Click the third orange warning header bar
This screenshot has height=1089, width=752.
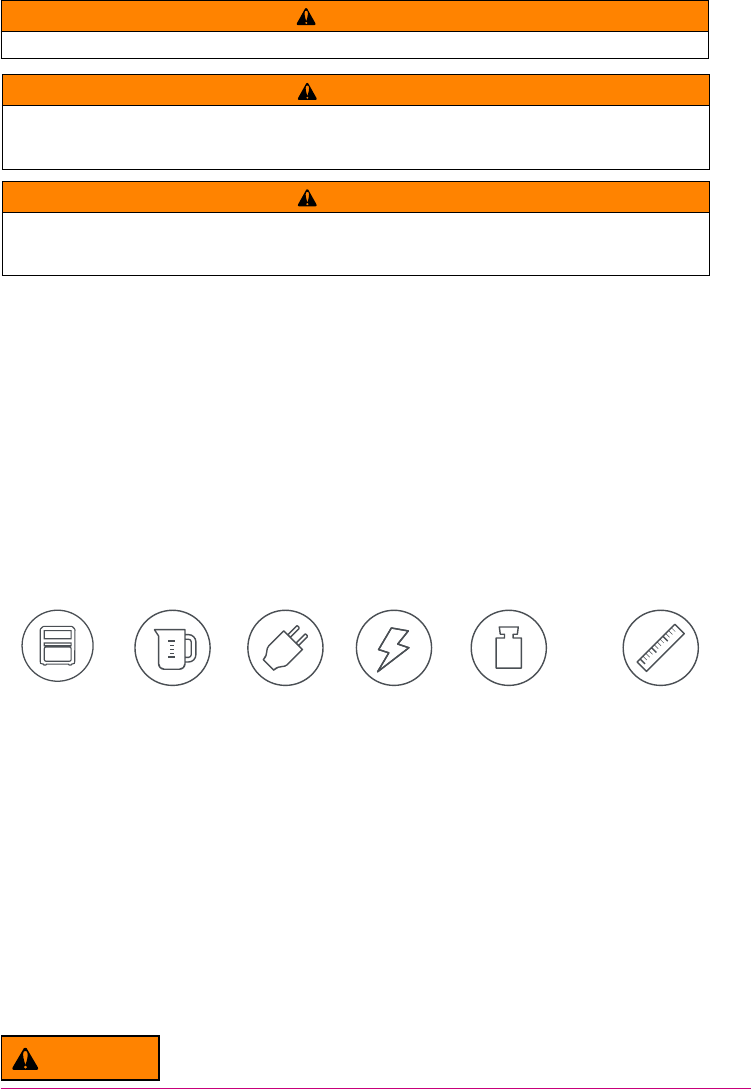click(356, 197)
